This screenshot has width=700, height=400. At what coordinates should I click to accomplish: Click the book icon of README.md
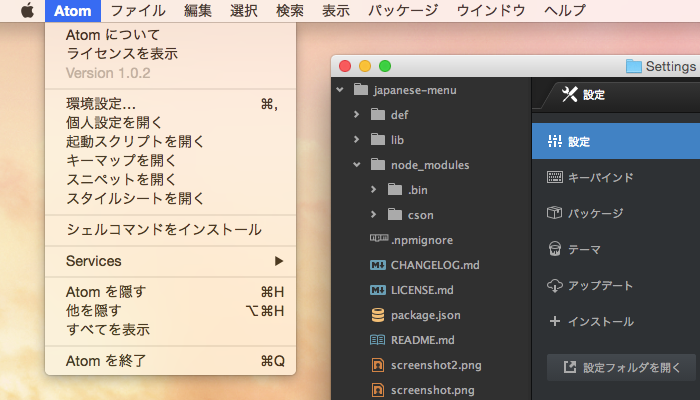pos(378,340)
